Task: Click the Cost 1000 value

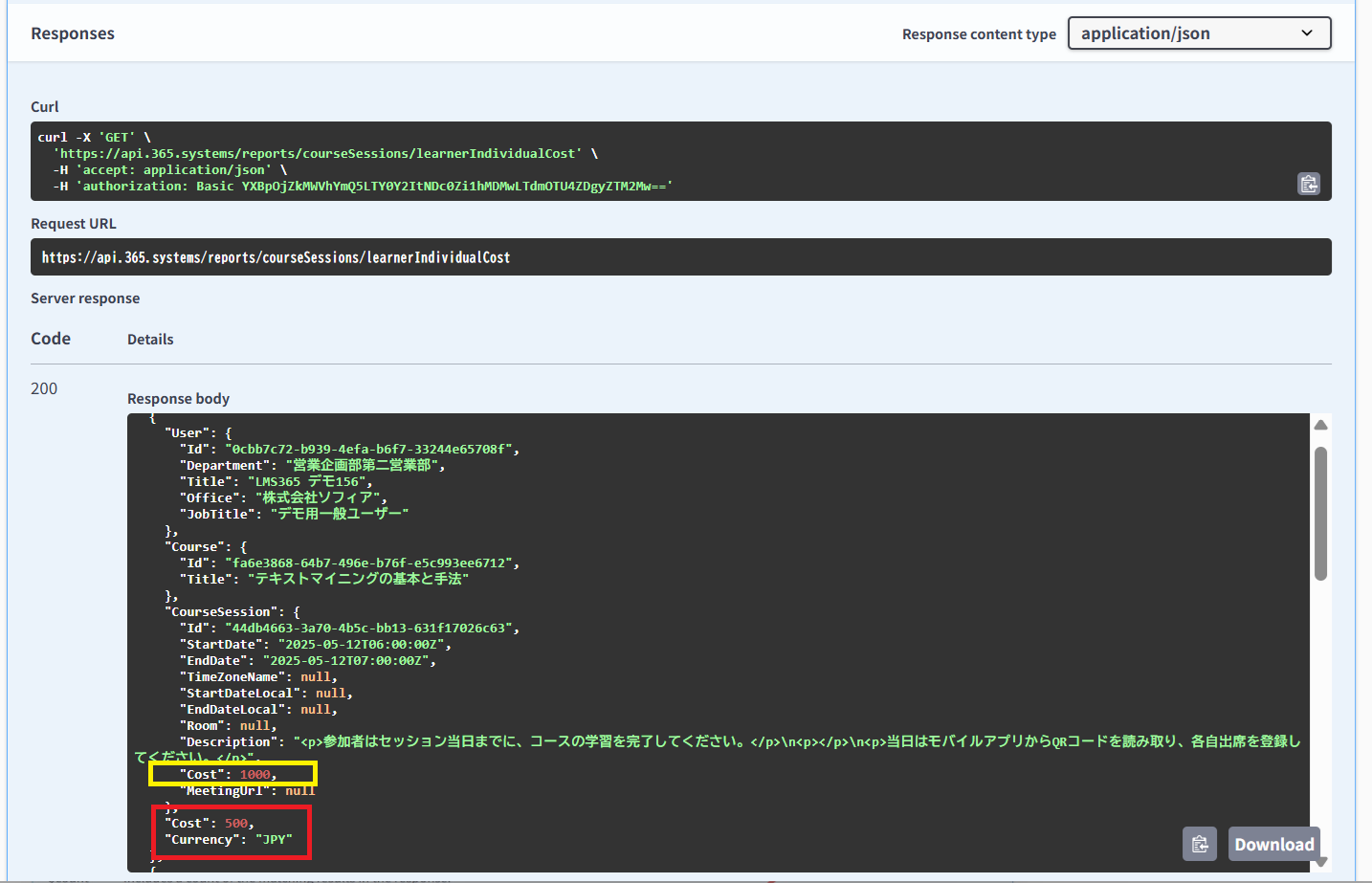Action: (254, 775)
